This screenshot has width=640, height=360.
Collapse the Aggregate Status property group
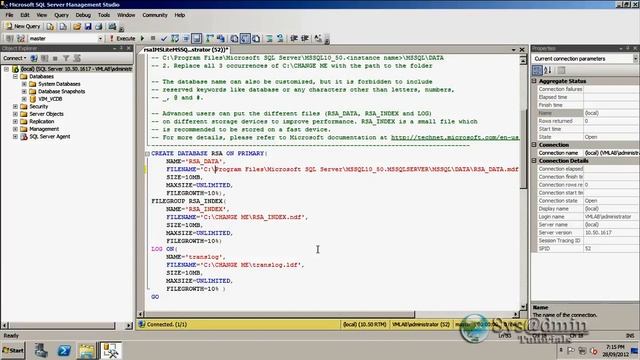coord(534,81)
